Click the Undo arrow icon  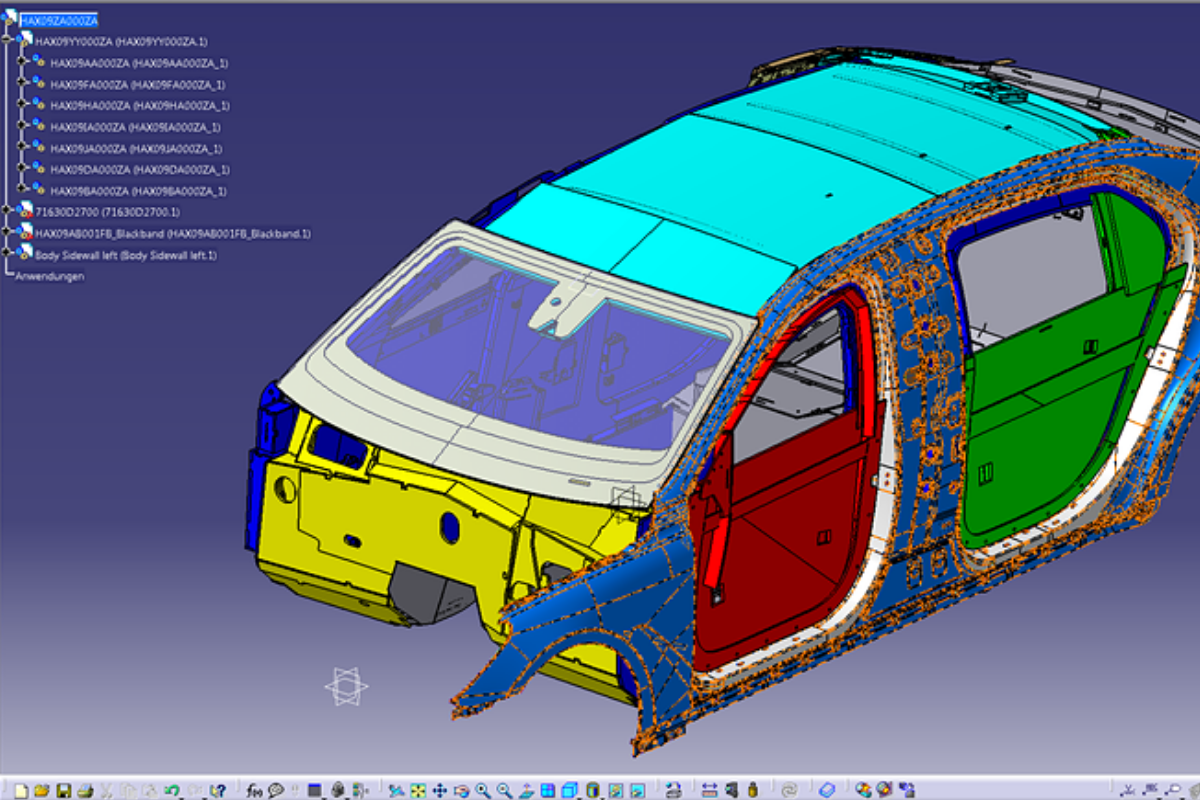[171, 789]
